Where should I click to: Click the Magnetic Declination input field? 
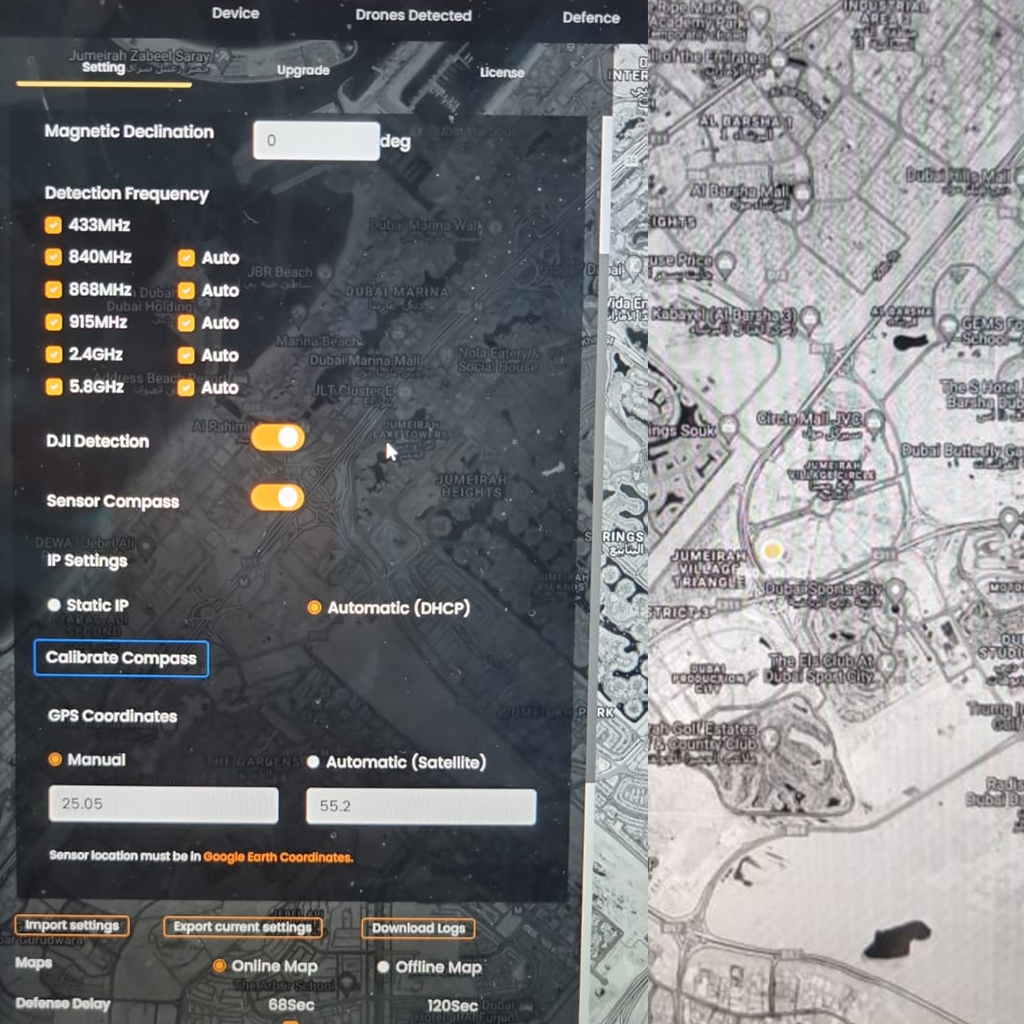[316, 141]
